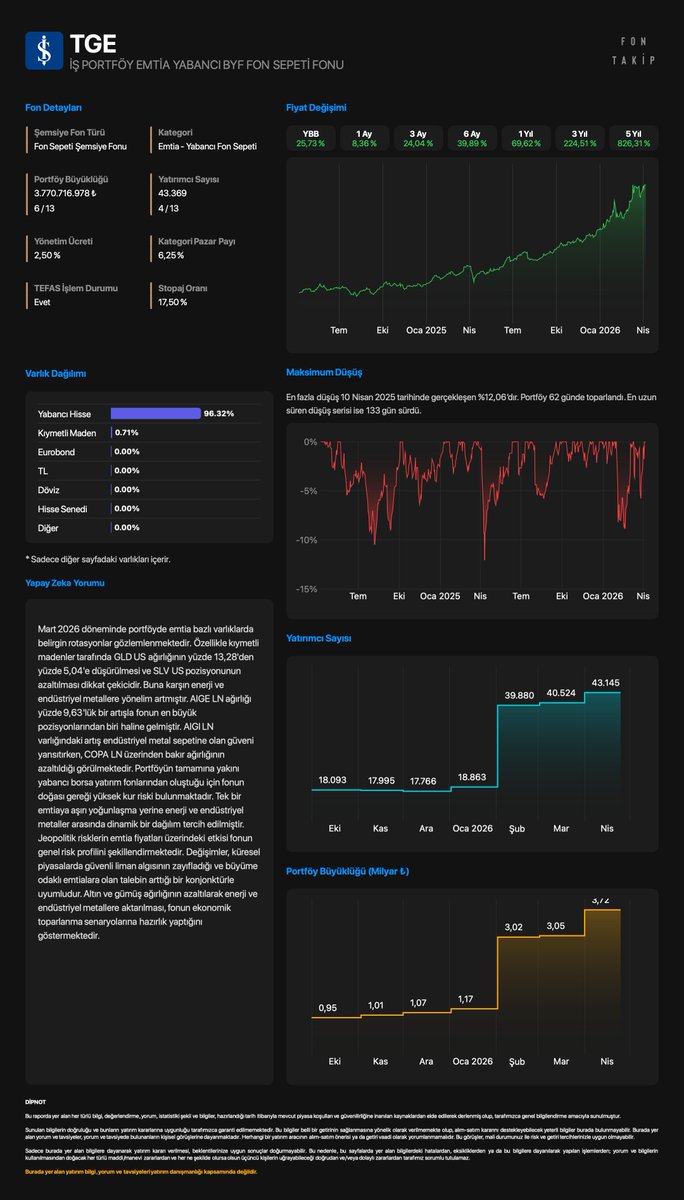The width and height of the screenshot is (684, 1200).
Task: Click the TGE fund code title
Action: point(93,43)
